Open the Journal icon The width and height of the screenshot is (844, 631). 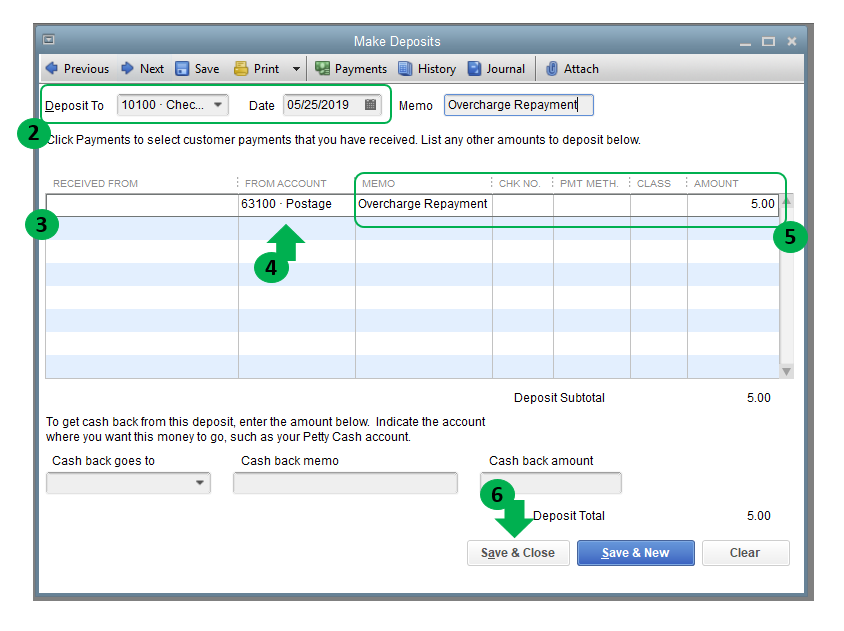coord(474,69)
